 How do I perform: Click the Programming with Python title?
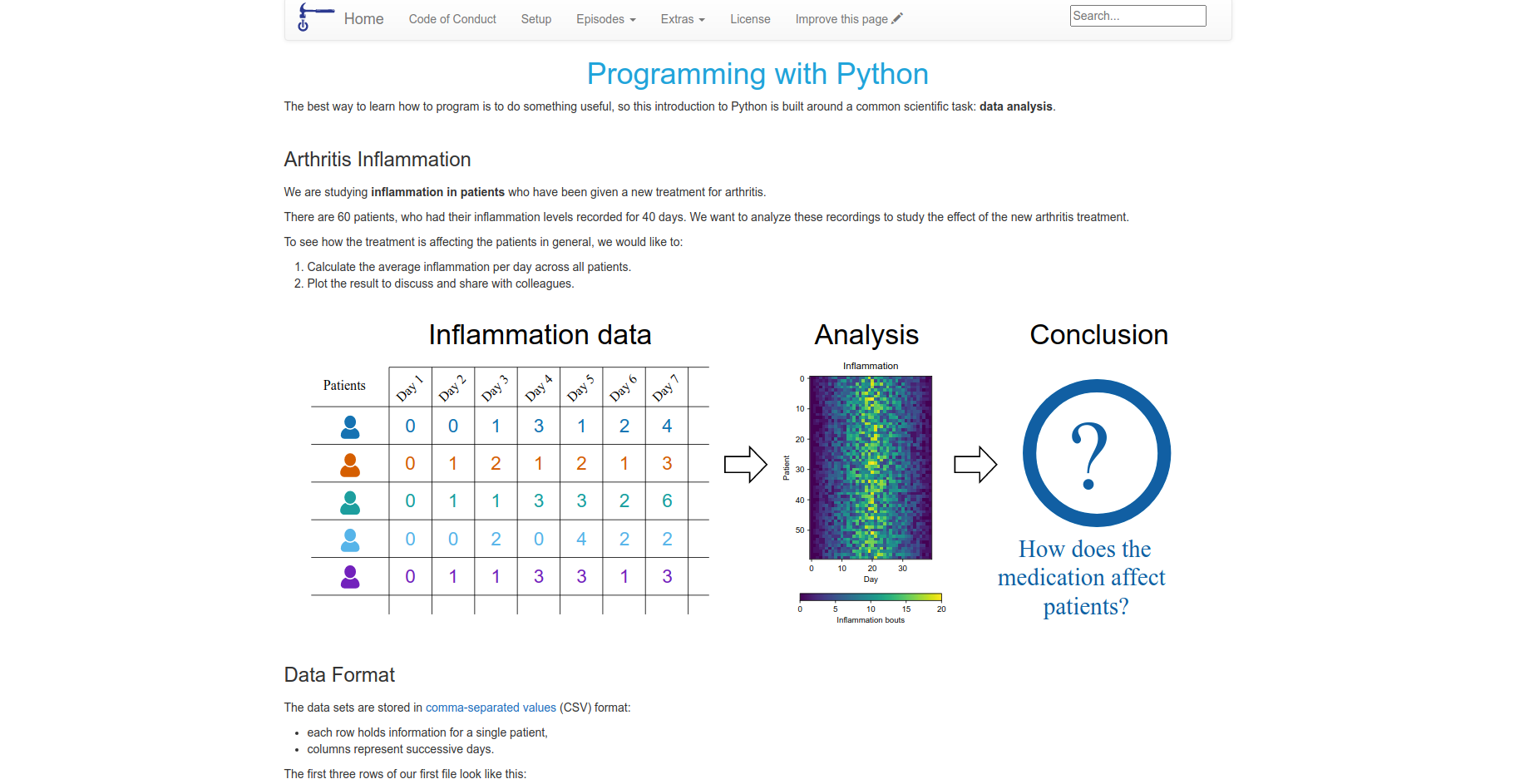[x=758, y=74]
